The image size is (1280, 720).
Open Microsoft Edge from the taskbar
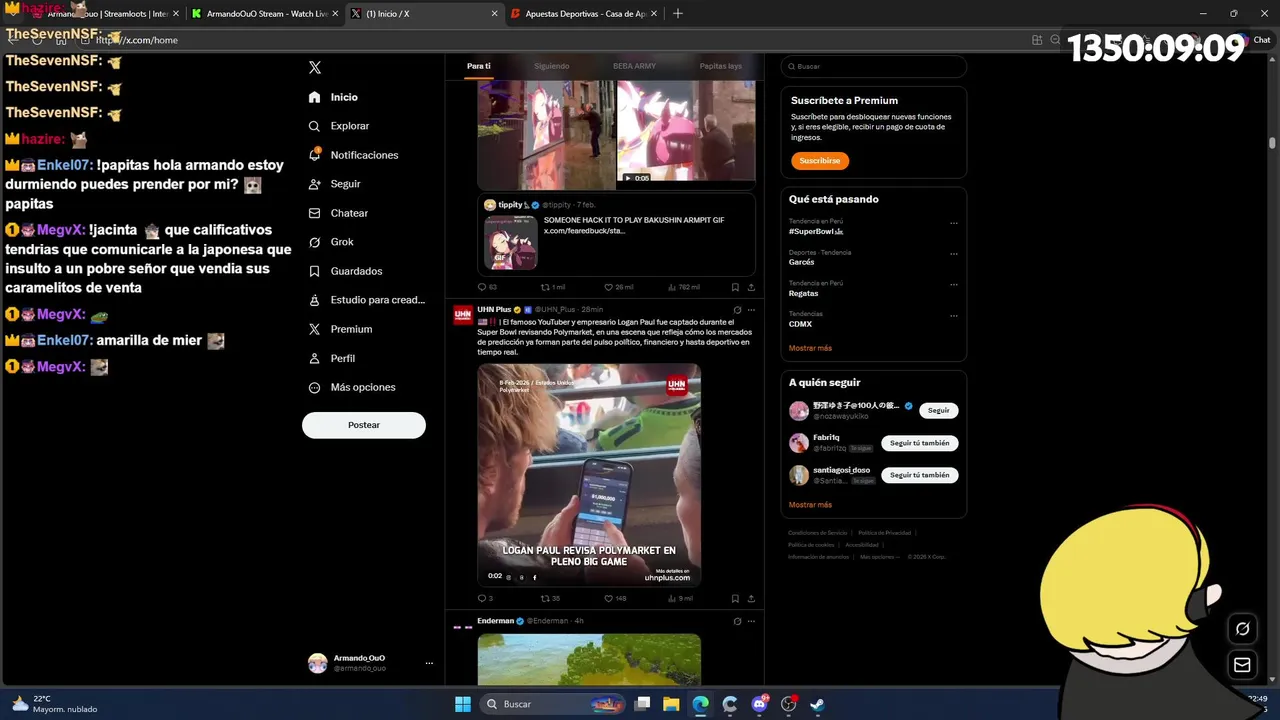[701, 704]
